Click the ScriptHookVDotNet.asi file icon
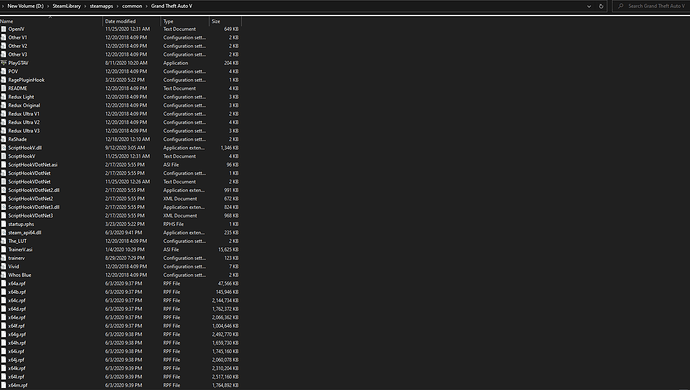 pyautogui.click(x=4, y=165)
